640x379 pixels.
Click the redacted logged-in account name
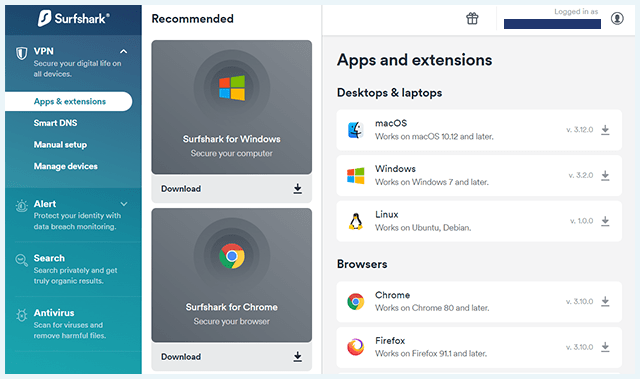pyautogui.click(x=552, y=24)
